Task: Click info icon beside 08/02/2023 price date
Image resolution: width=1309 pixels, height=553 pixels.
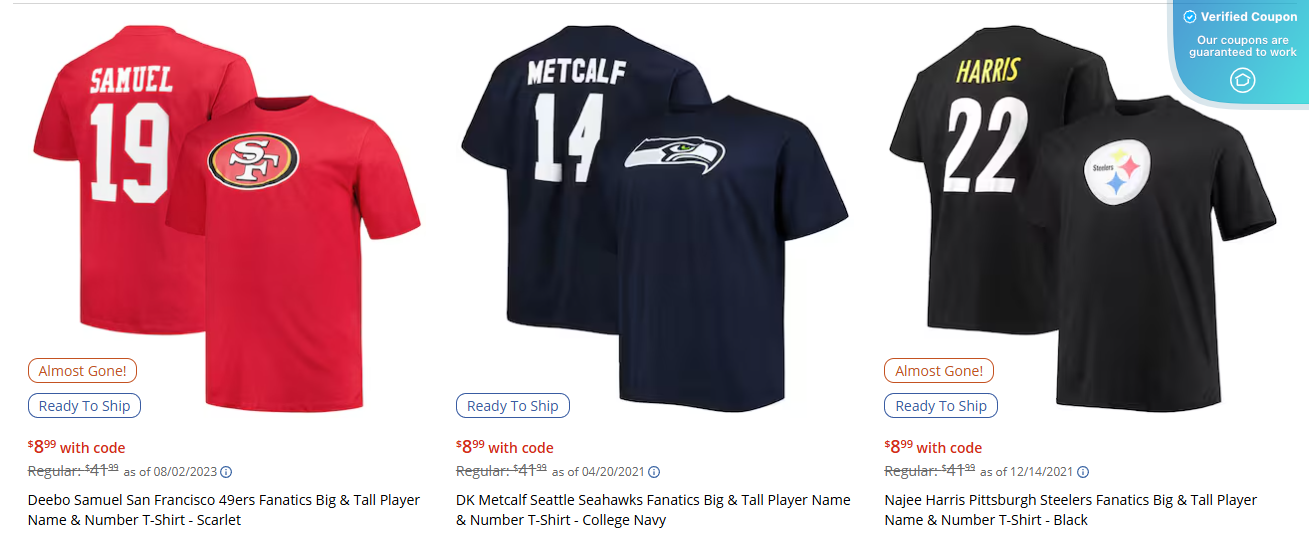Action: [226, 472]
